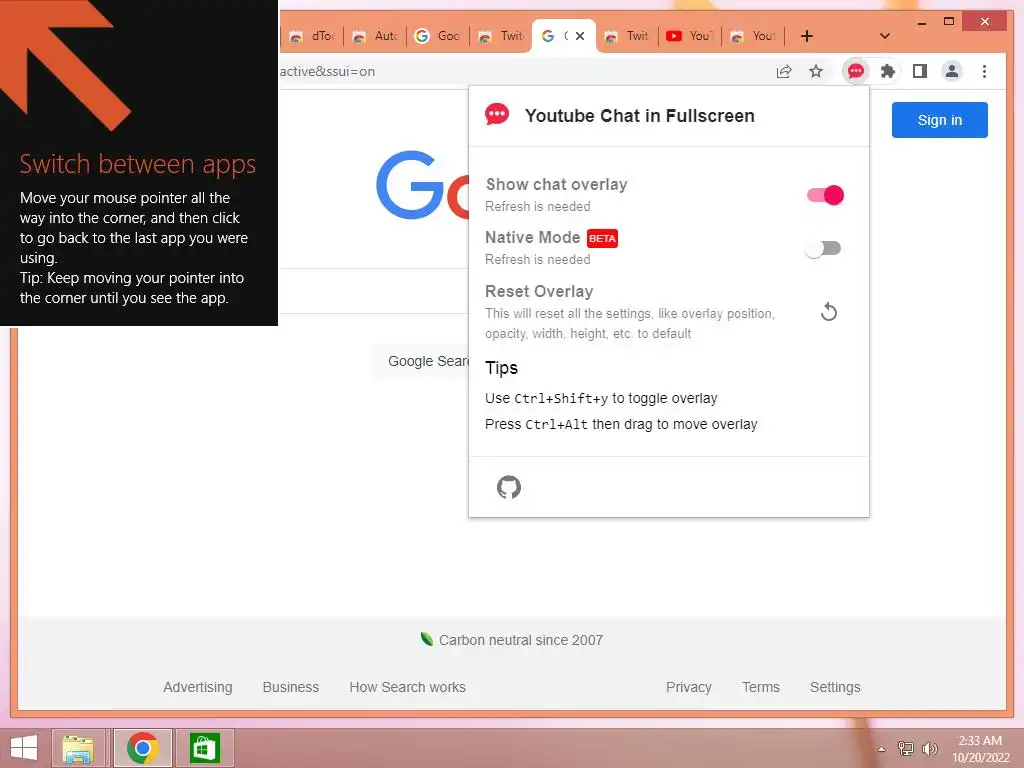Open the profile avatar icon

(952, 71)
